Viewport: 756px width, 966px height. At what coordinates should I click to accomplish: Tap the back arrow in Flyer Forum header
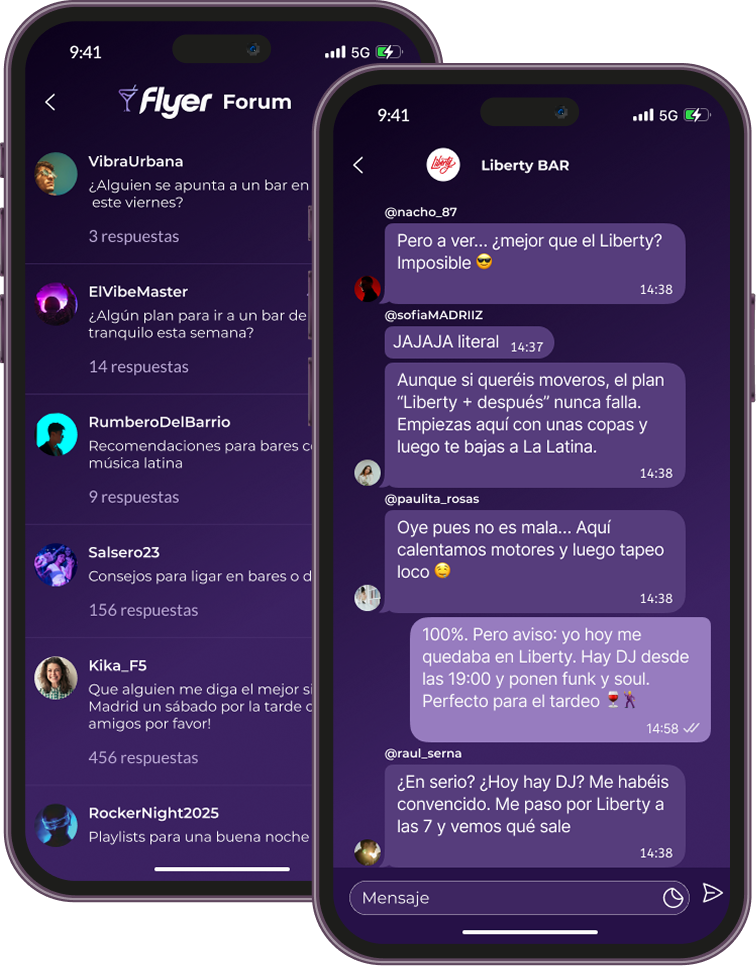51,102
